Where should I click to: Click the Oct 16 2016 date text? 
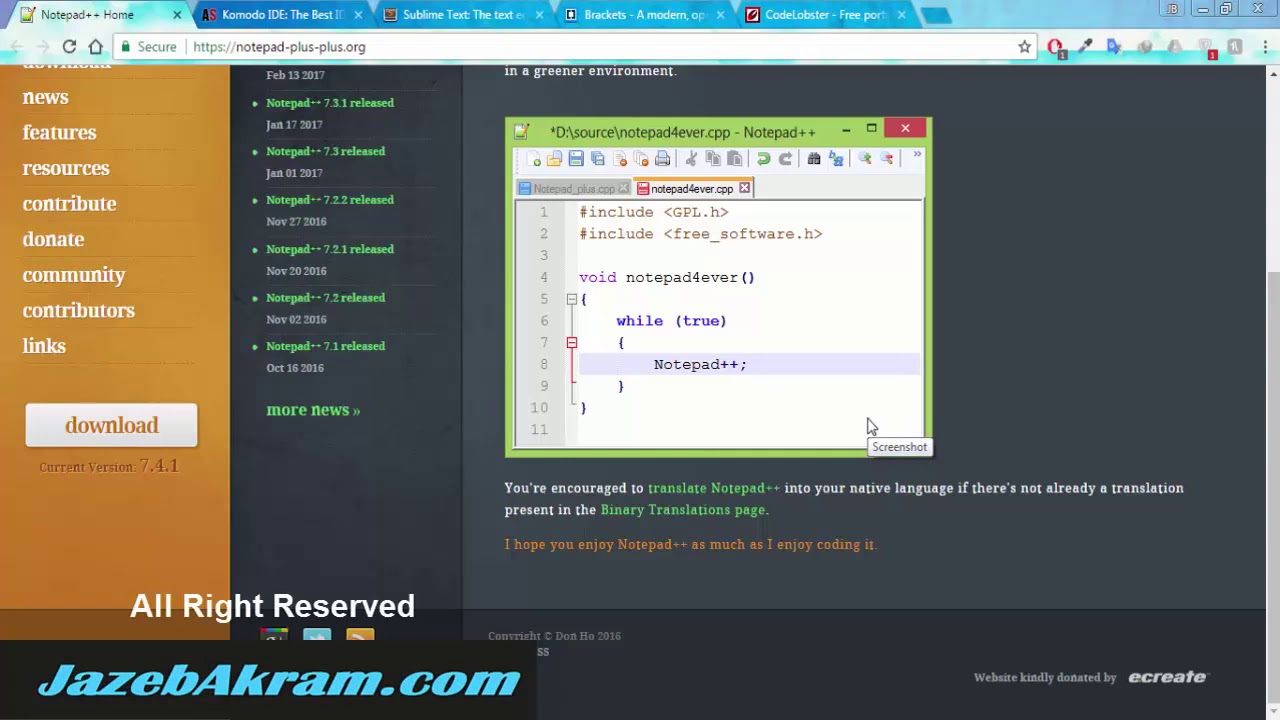pos(295,368)
